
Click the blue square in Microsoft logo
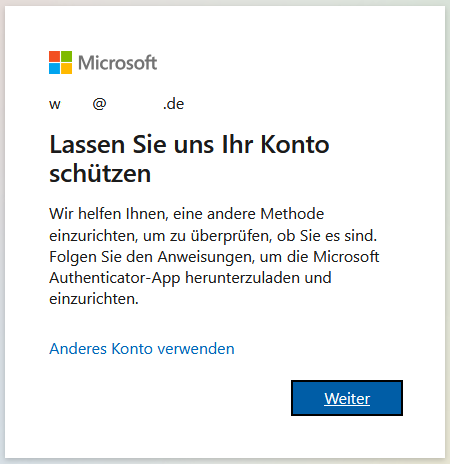54,68
